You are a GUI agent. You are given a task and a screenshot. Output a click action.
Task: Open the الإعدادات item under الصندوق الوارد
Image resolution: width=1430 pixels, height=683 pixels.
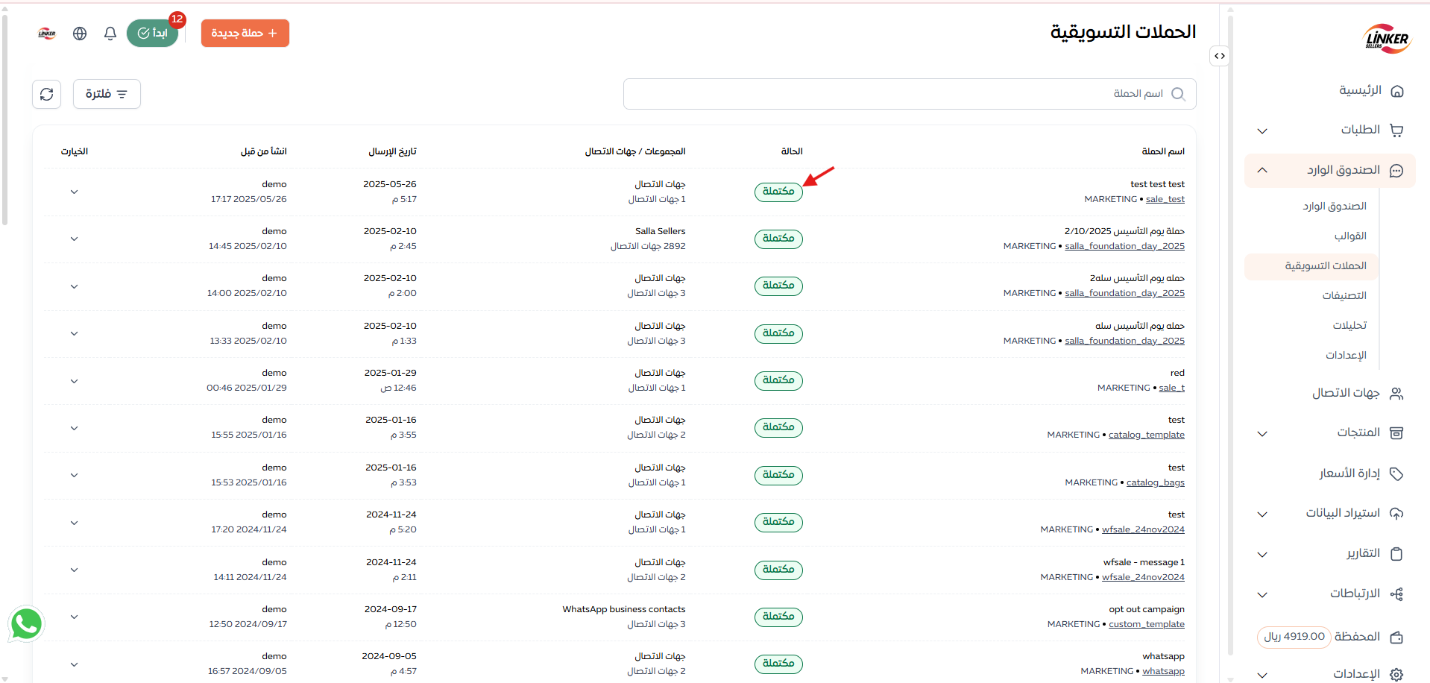[x=1346, y=356]
